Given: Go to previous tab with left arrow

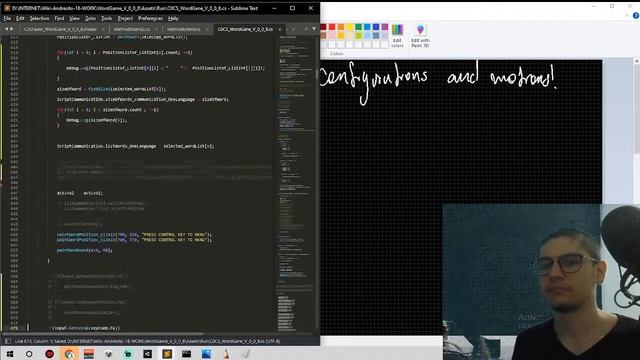Looking at the screenshot, I should coord(6,29).
